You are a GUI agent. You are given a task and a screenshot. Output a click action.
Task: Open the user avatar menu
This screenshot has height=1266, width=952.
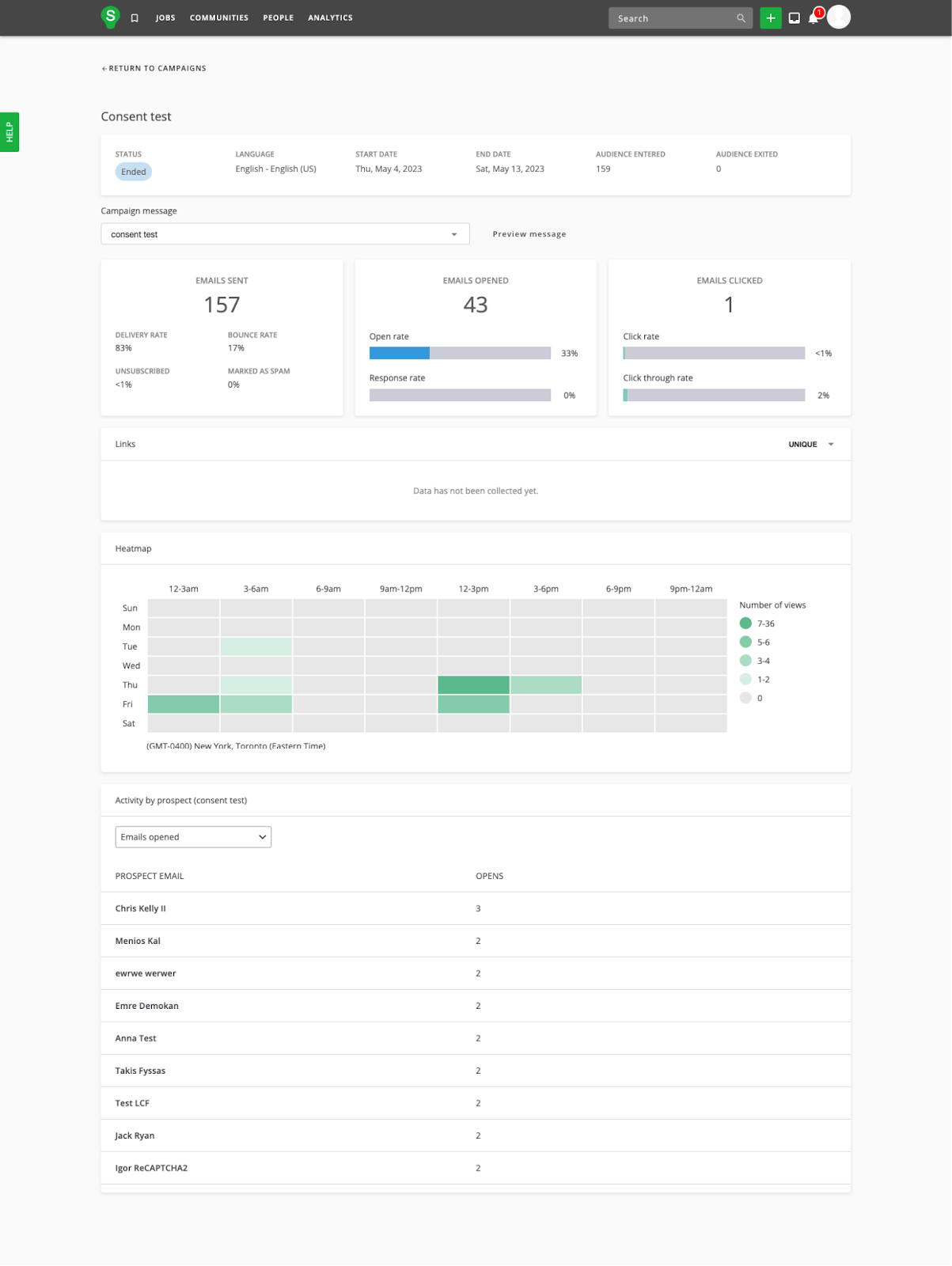(839, 17)
